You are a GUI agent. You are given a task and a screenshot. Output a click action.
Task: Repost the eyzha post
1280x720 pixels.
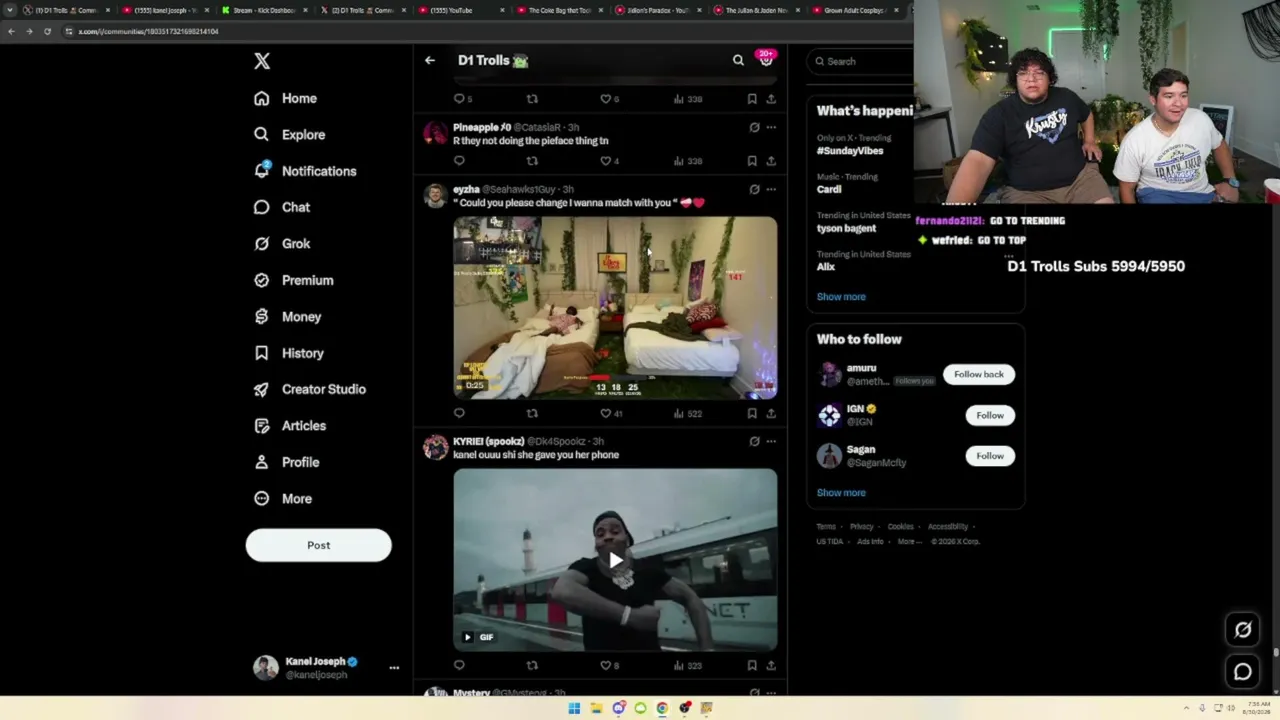(532, 413)
